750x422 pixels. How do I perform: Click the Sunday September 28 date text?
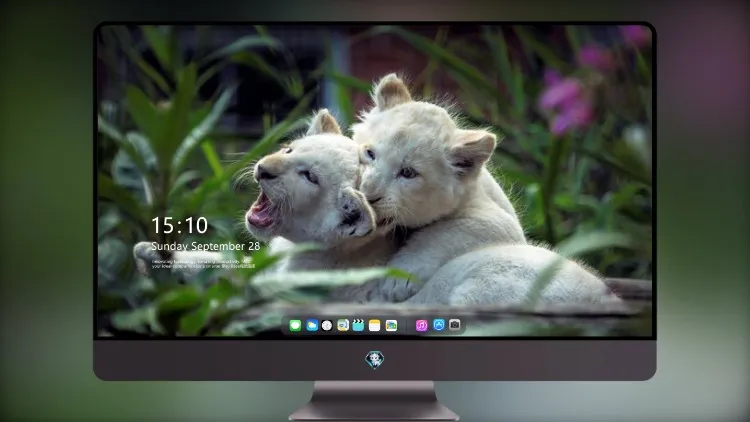(x=206, y=246)
